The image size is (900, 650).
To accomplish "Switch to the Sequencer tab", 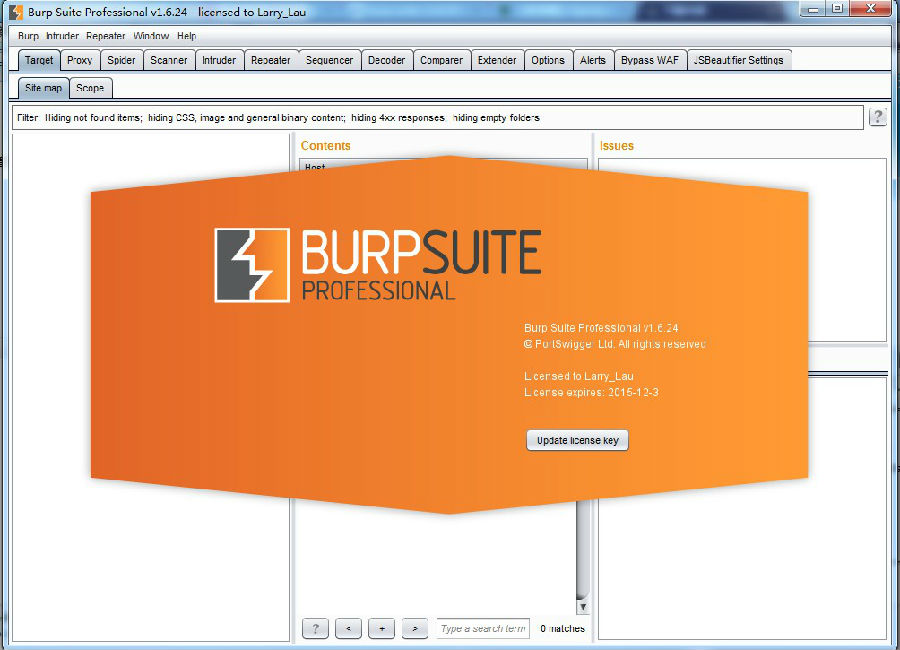I will tap(328, 59).
